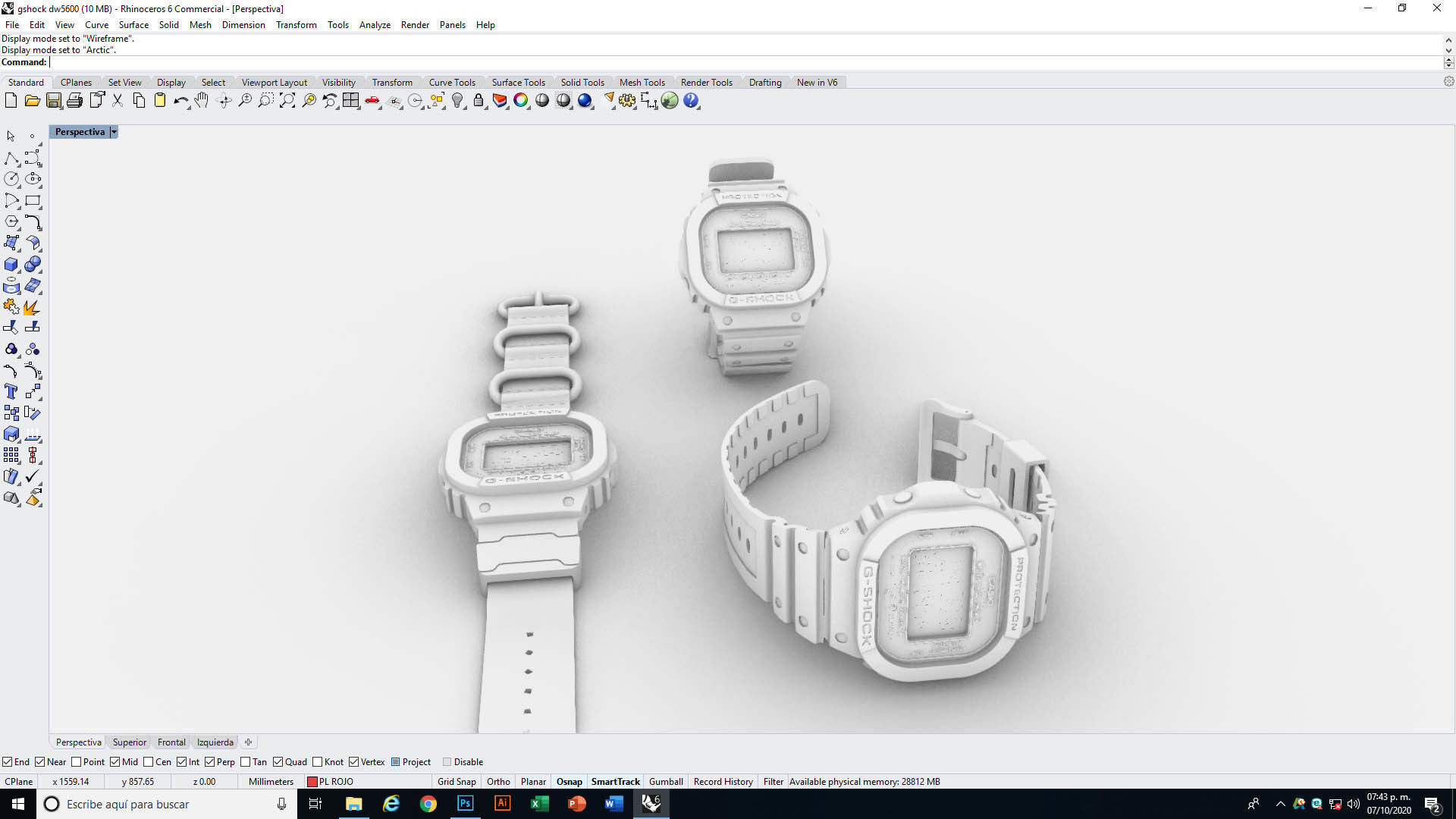
Task: Open the Four Viewports layout icon
Action: [x=350, y=101]
